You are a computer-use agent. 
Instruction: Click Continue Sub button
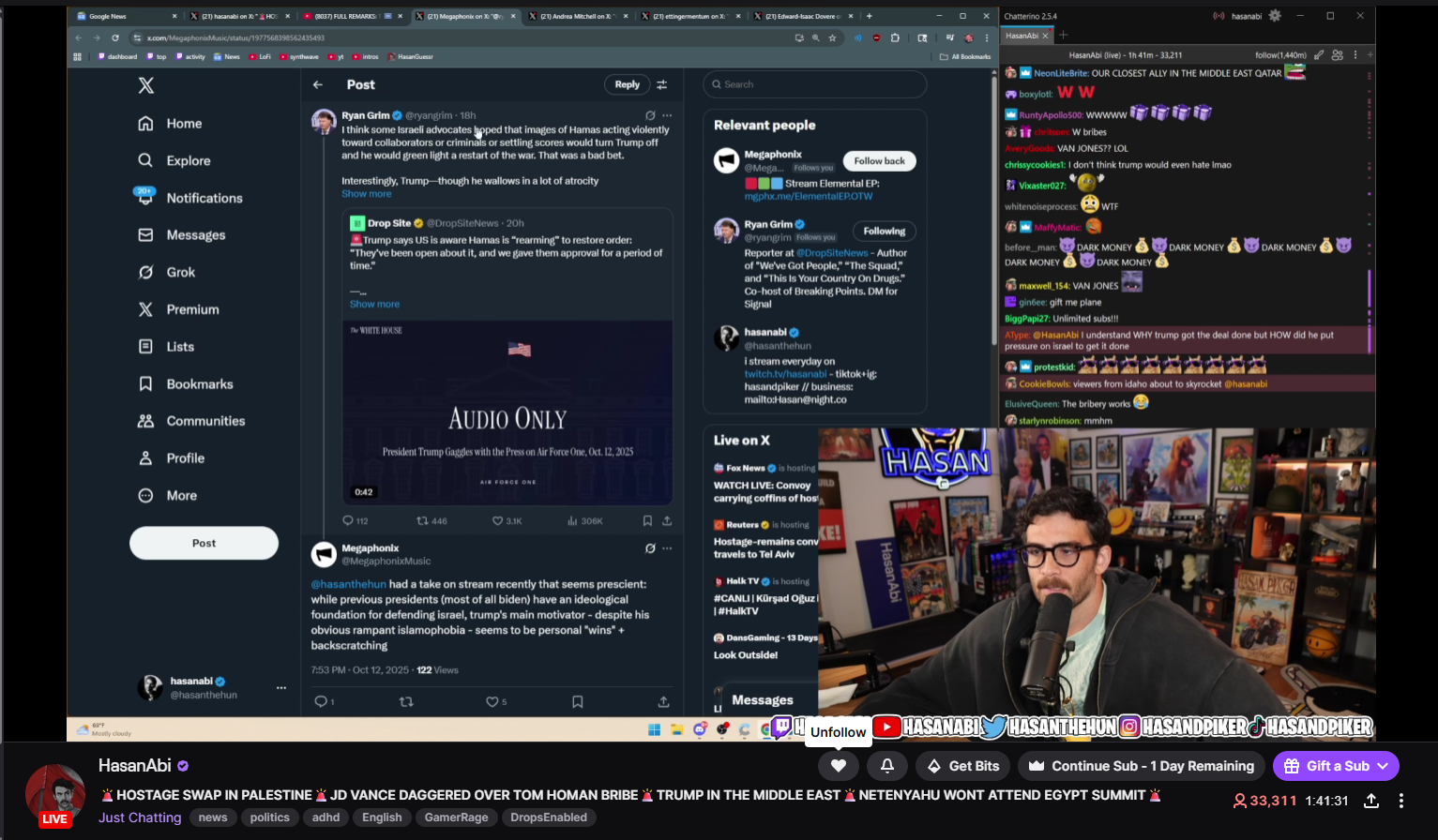[1142, 766]
